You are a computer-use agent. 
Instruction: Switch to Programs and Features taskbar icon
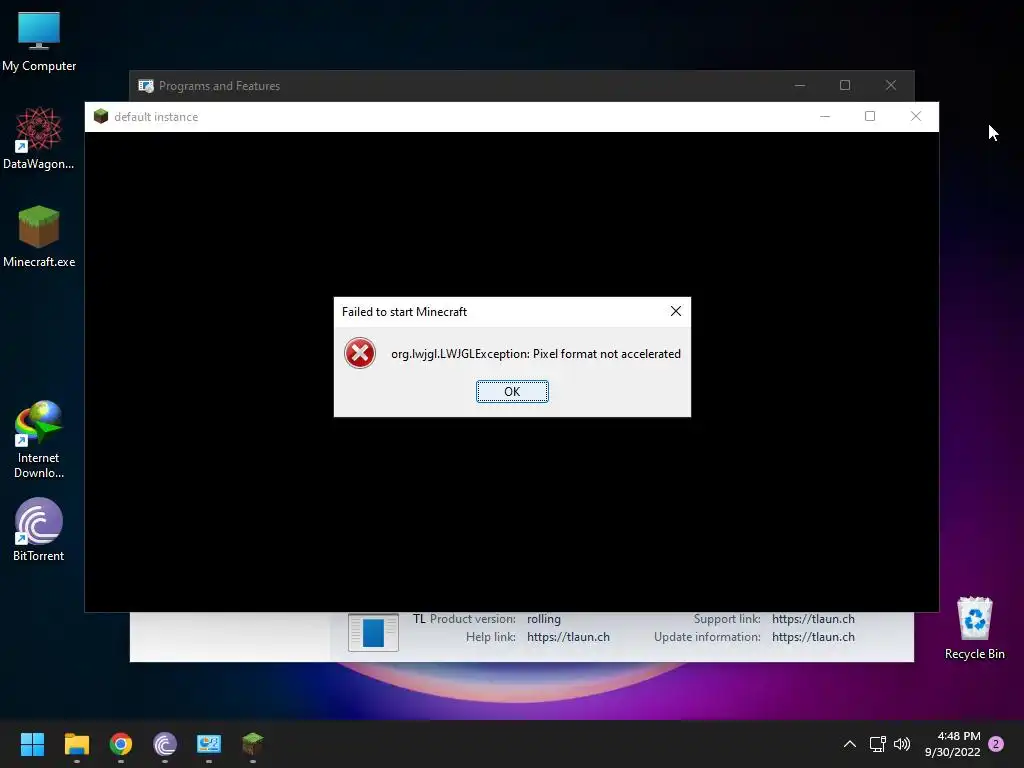209,744
